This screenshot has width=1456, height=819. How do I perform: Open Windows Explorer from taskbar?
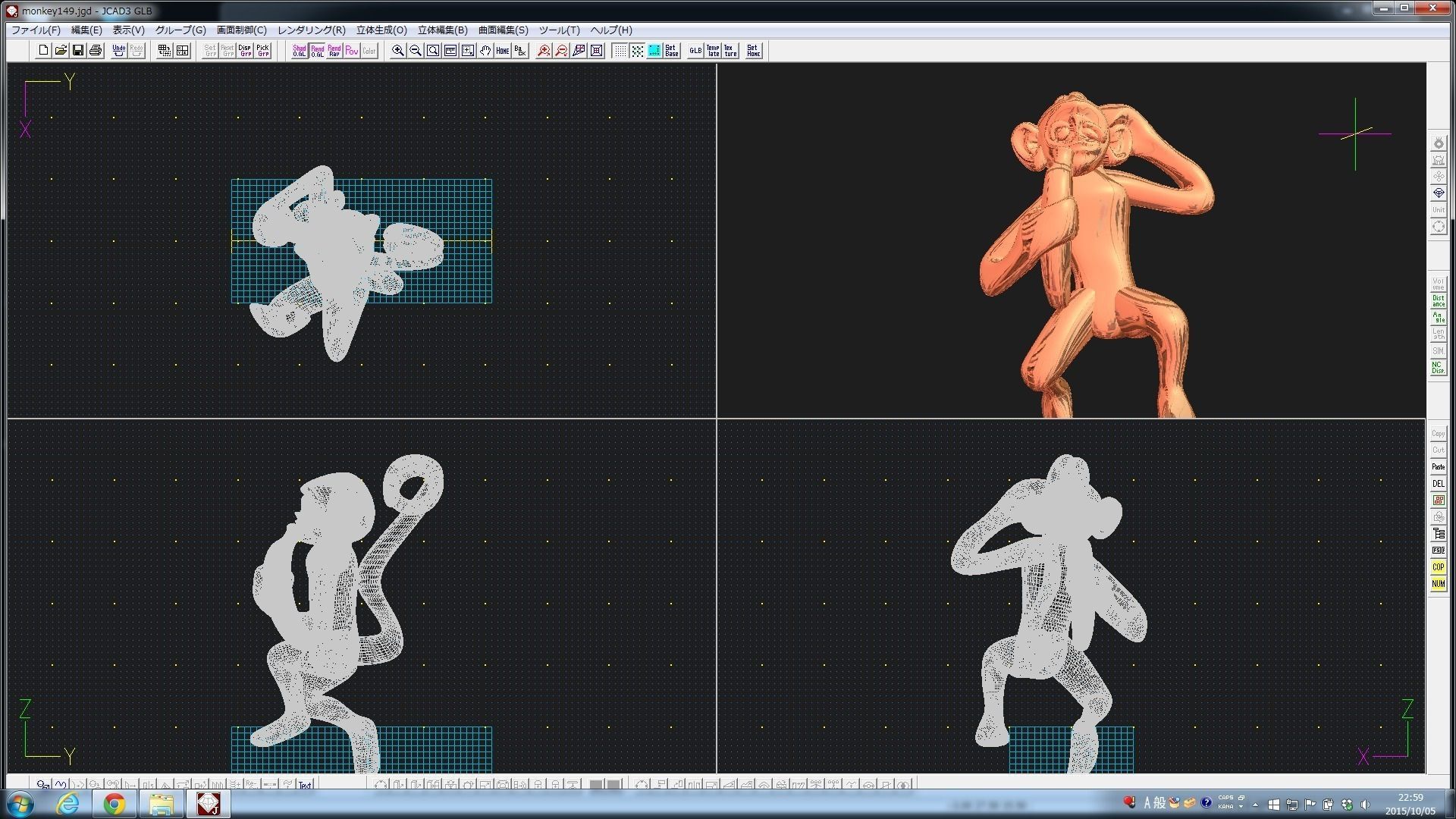click(x=161, y=804)
